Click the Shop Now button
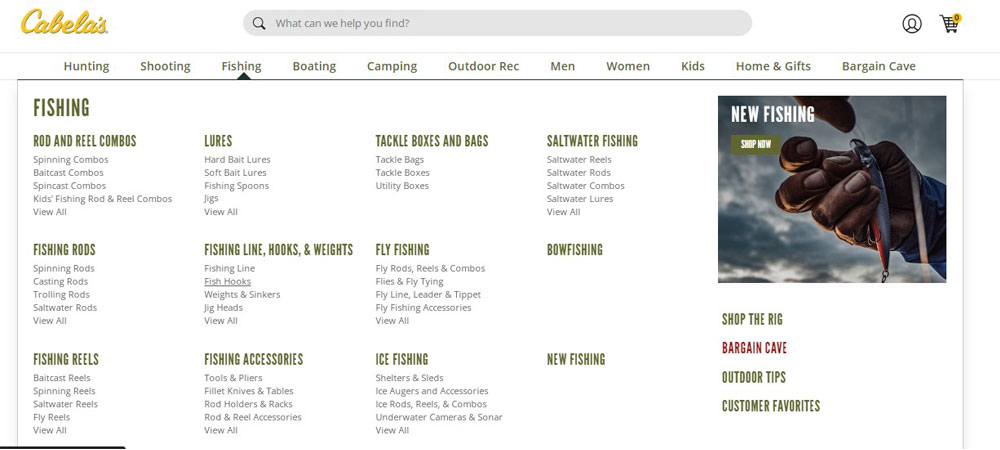 pos(755,144)
